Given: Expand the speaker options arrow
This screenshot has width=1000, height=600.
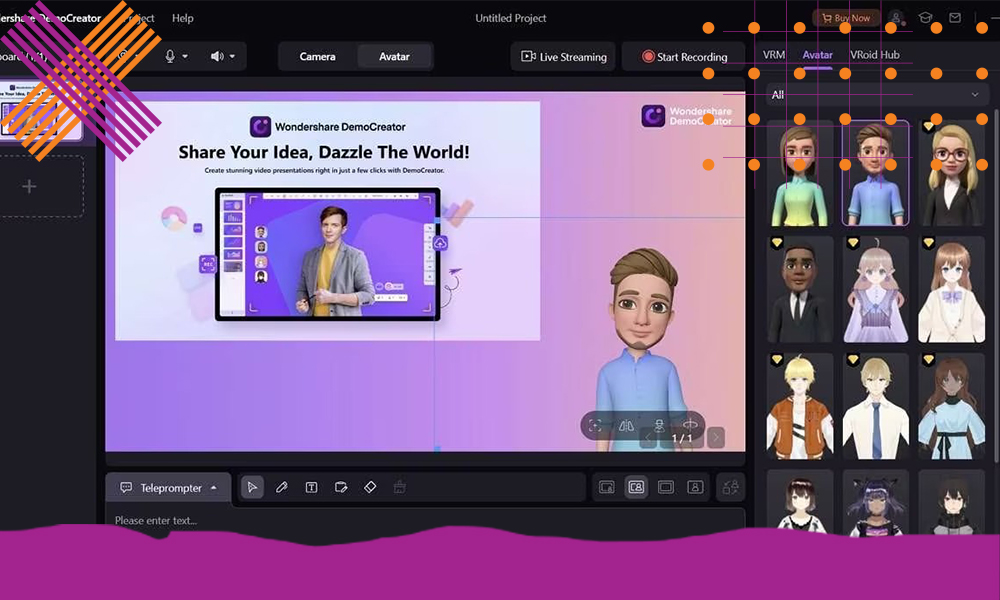Looking at the screenshot, I should point(232,56).
